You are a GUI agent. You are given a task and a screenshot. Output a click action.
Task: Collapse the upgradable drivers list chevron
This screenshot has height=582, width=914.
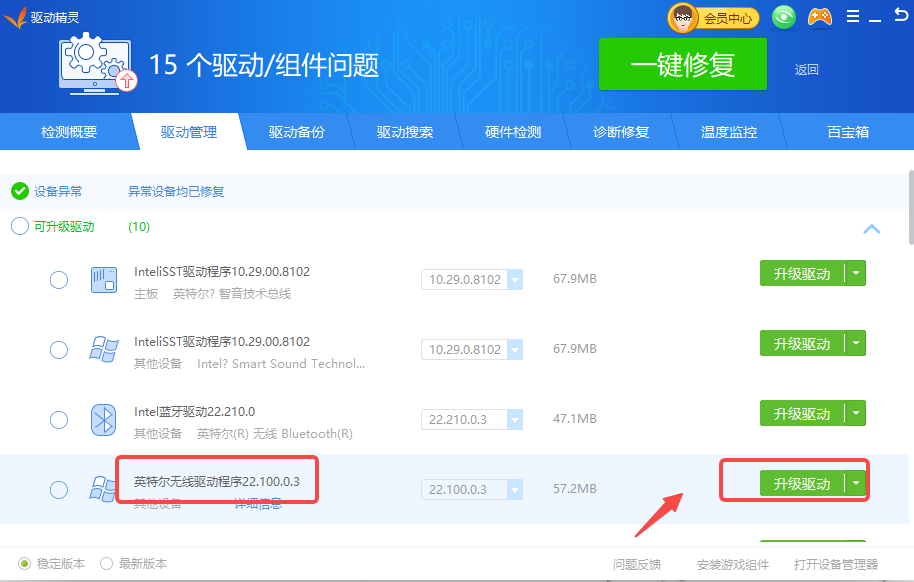coord(871,229)
